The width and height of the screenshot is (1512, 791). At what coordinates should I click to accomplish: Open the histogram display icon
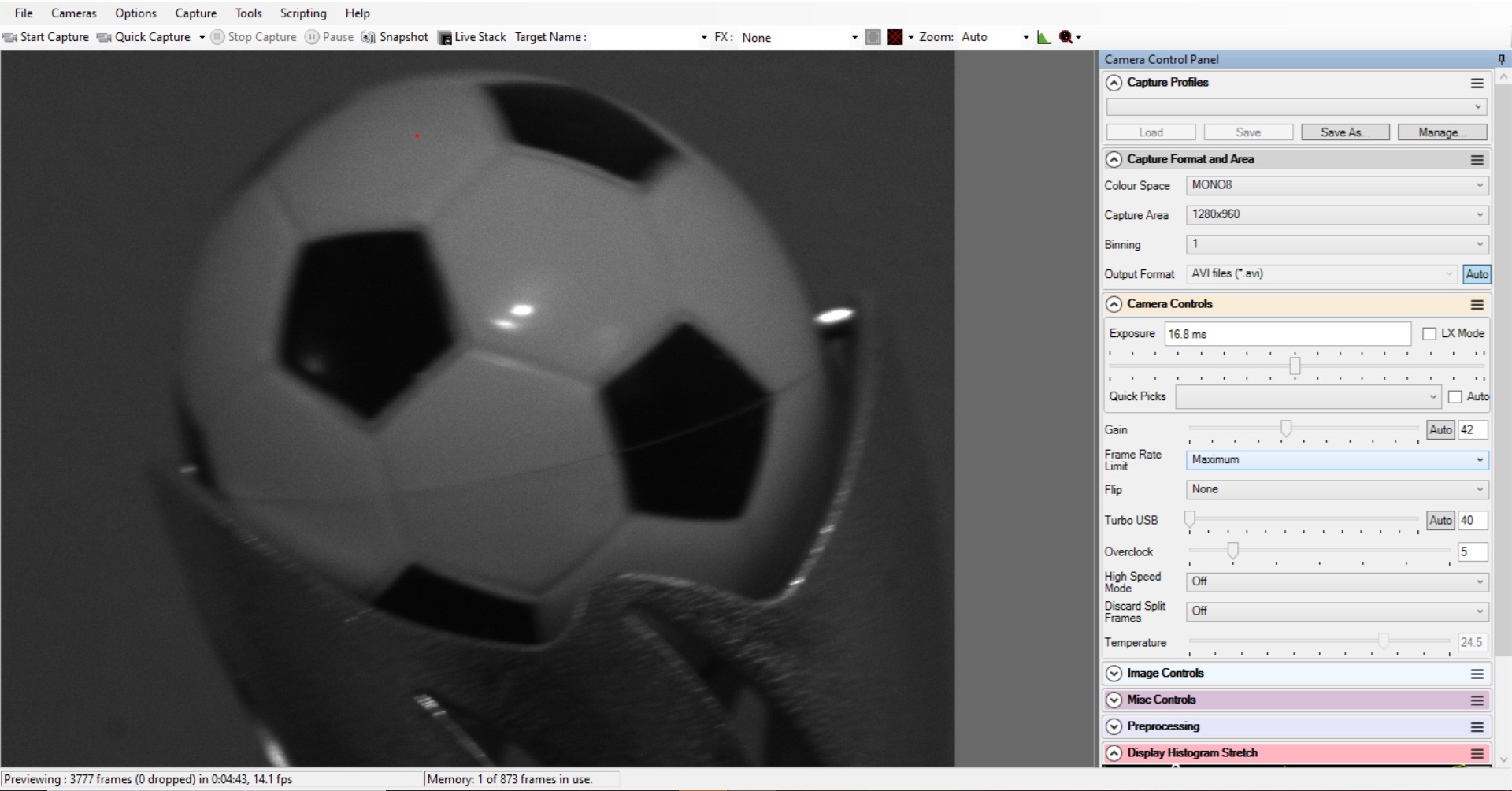pyautogui.click(x=1044, y=37)
